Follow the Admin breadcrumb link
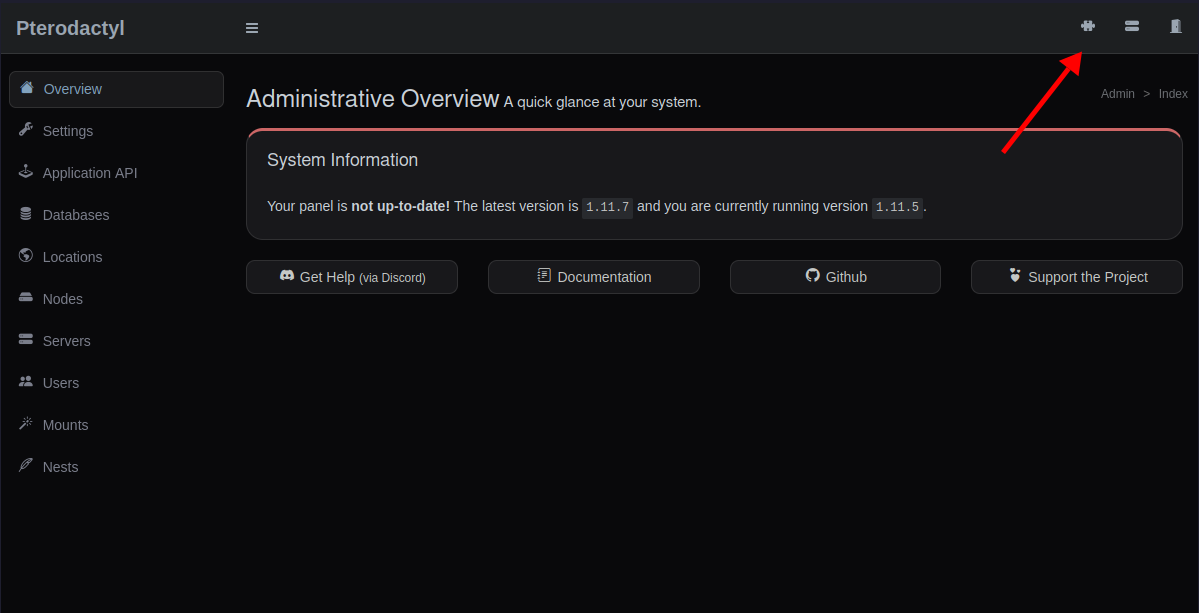 (1118, 94)
